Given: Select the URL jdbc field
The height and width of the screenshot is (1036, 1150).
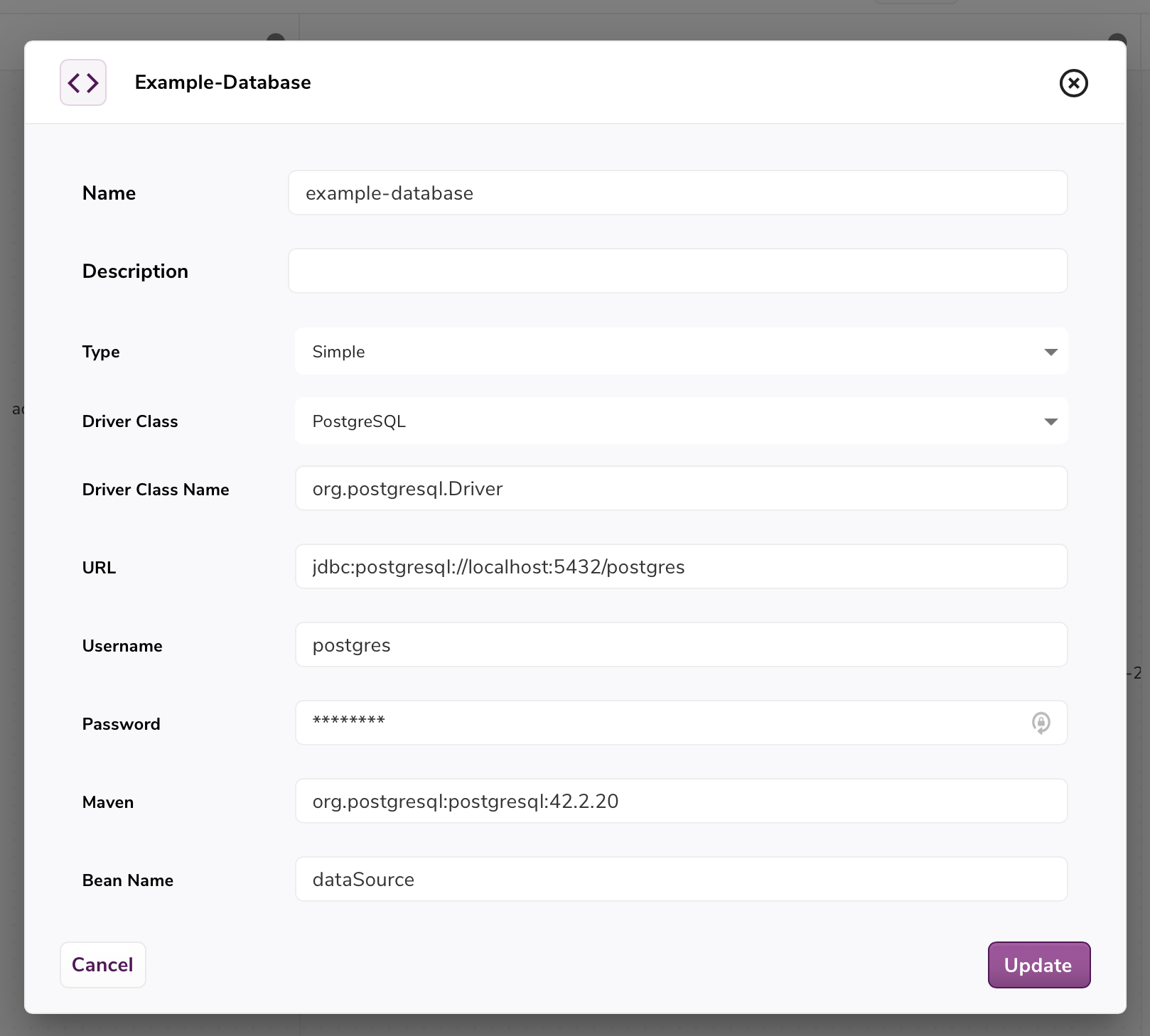Looking at the screenshot, I should (x=681, y=566).
